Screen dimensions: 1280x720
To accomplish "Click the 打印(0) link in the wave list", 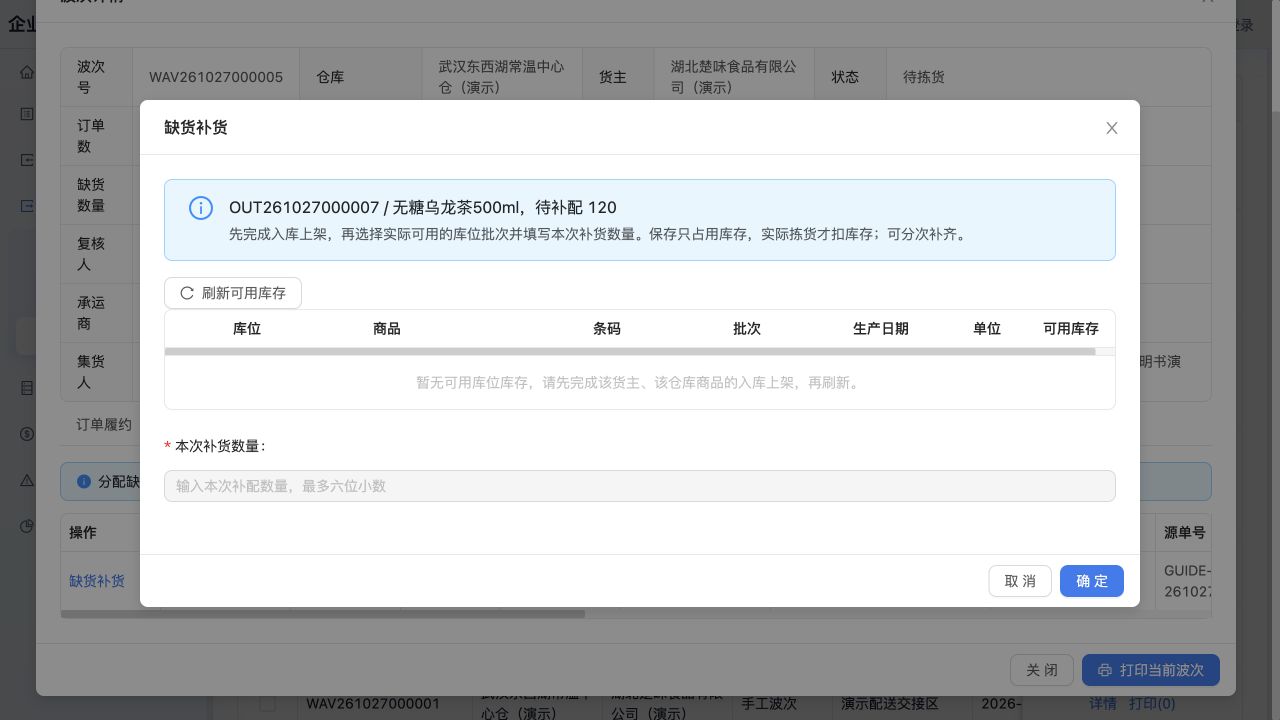I will coord(1152,704).
